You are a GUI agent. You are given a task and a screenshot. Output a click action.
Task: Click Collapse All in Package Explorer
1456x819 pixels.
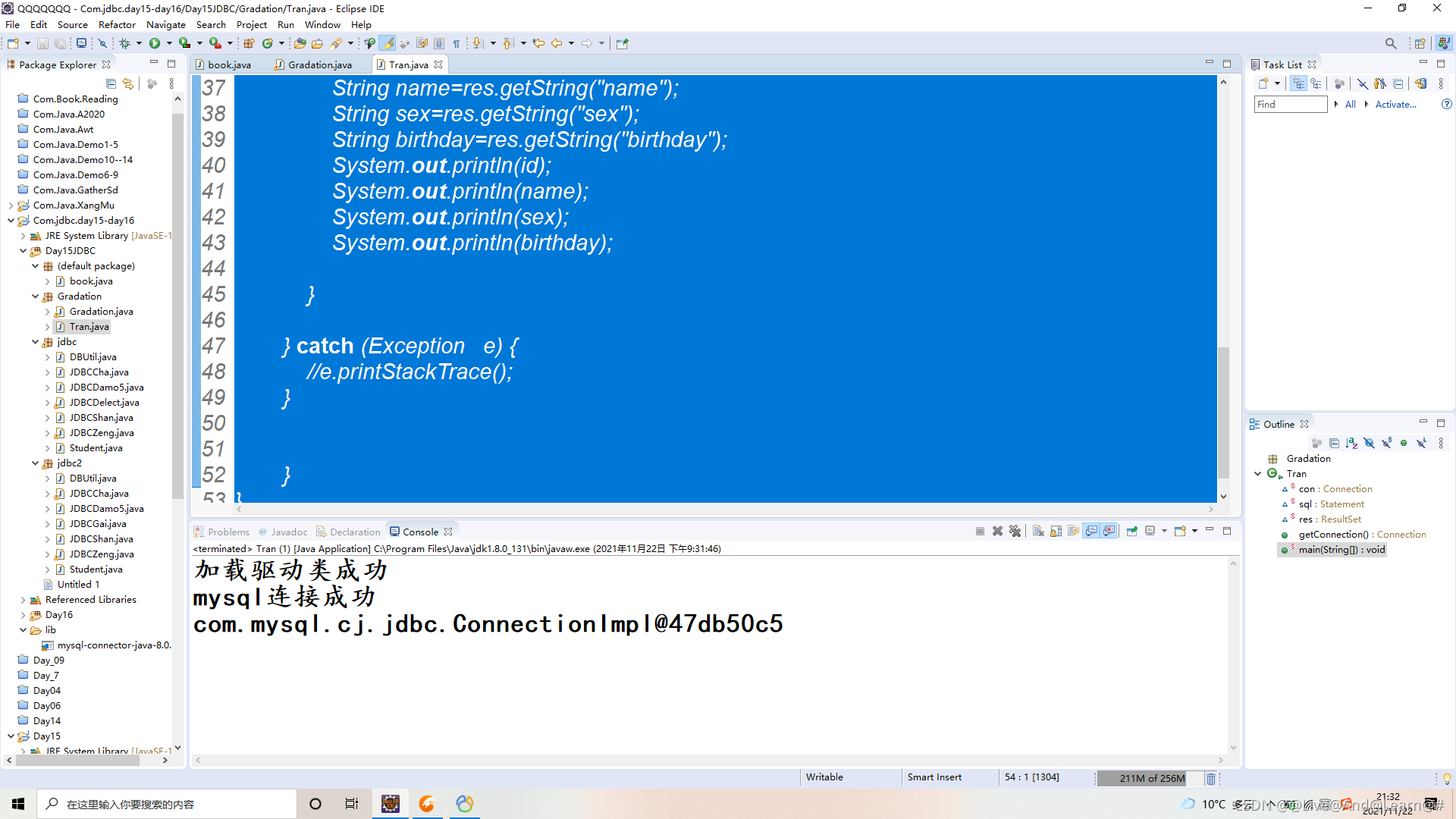[111, 83]
